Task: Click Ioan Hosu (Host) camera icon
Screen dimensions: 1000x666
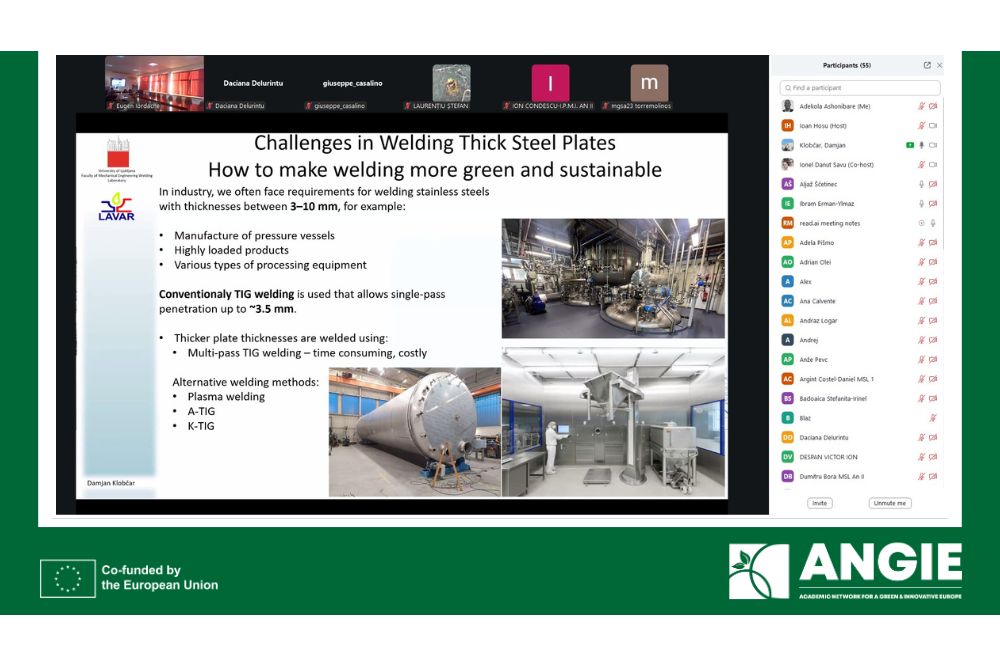Action: [933, 126]
